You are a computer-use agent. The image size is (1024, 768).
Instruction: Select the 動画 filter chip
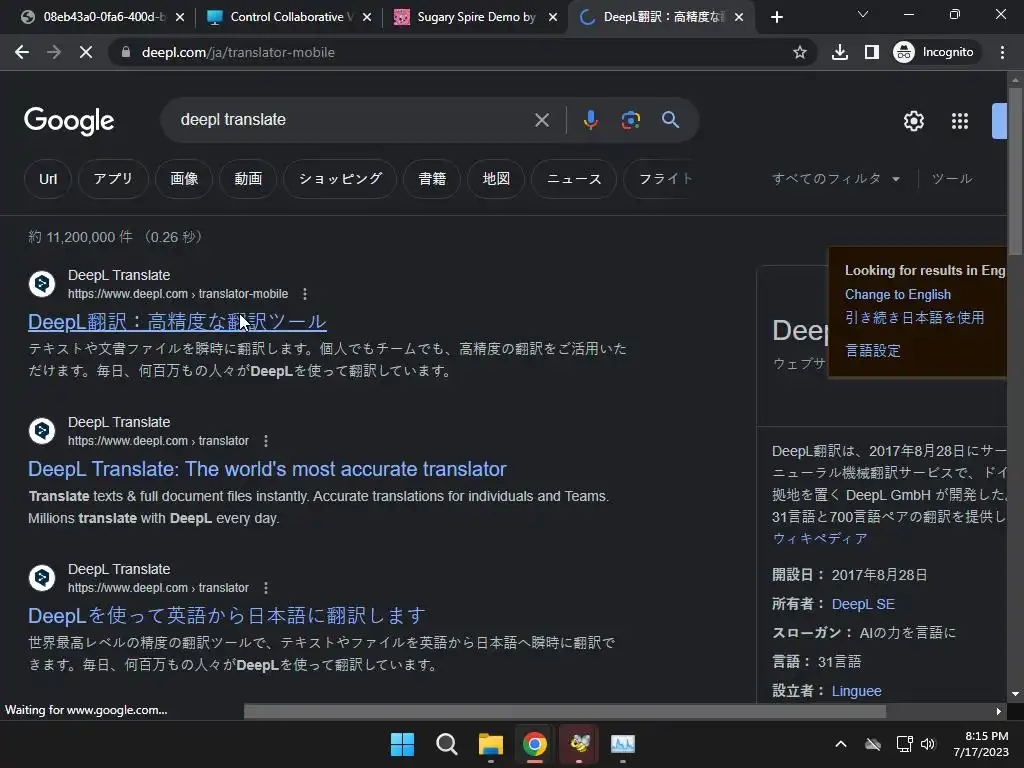pyautogui.click(x=248, y=179)
